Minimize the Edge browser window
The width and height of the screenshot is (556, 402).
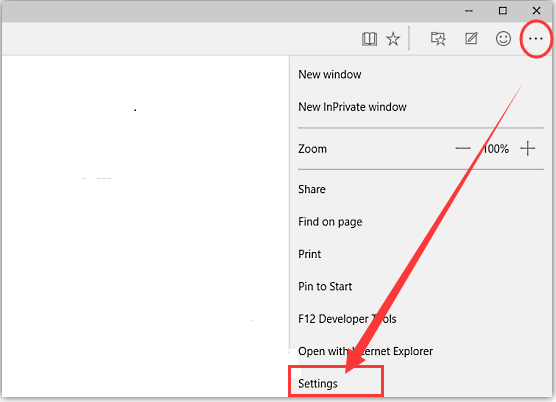[x=469, y=11]
